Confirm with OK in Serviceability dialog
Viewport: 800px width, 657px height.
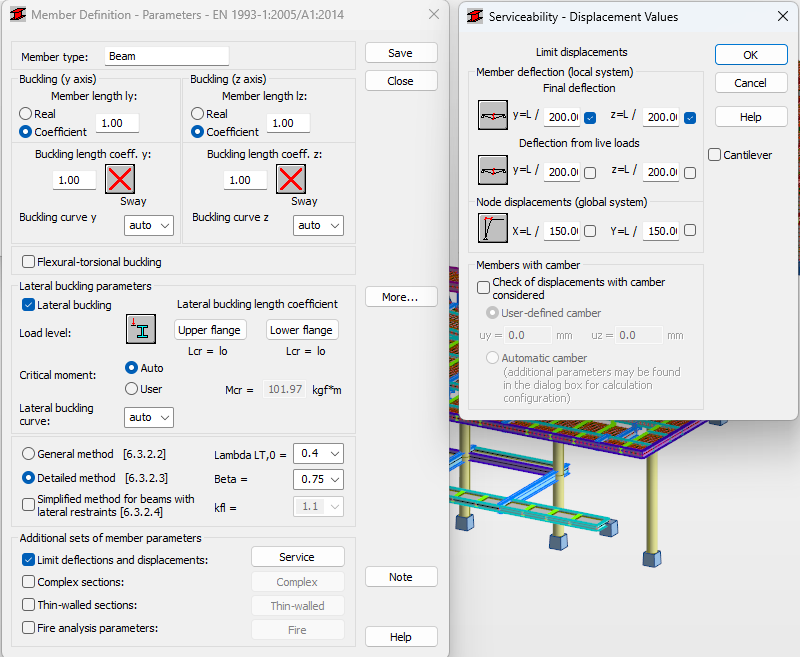(x=751, y=55)
